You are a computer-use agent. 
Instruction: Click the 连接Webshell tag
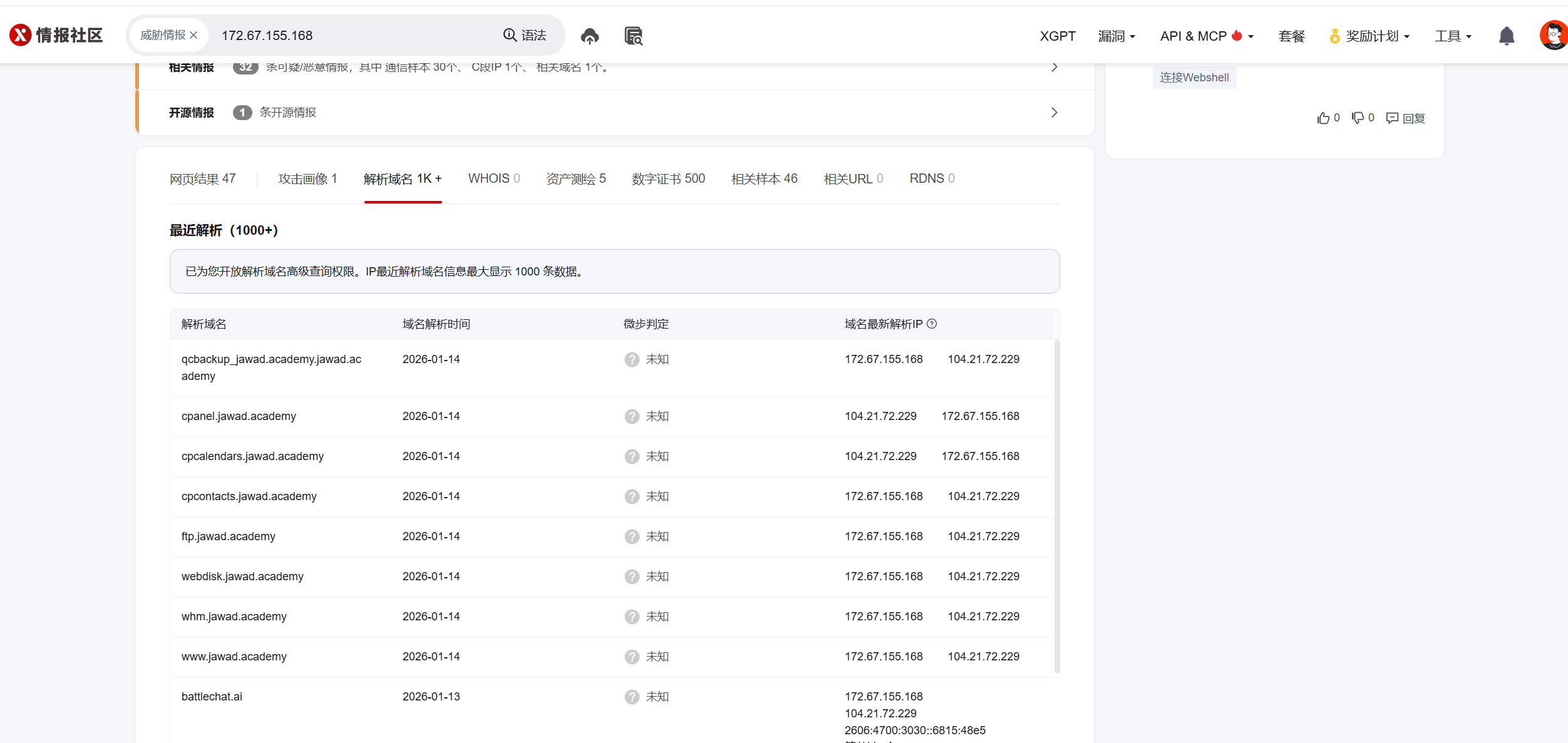pos(1194,78)
